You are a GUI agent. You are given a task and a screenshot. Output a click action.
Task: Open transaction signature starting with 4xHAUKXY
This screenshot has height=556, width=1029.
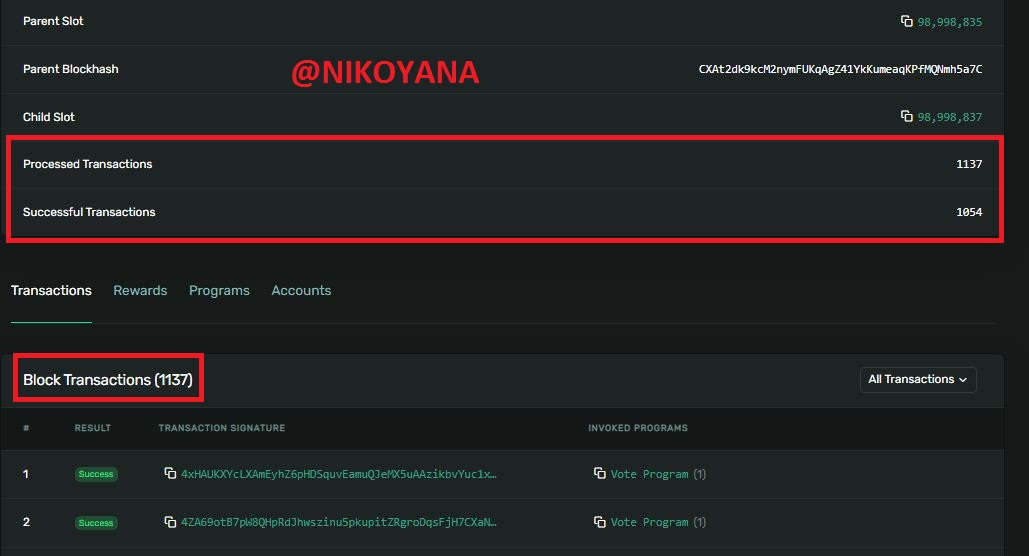point(339,474)
